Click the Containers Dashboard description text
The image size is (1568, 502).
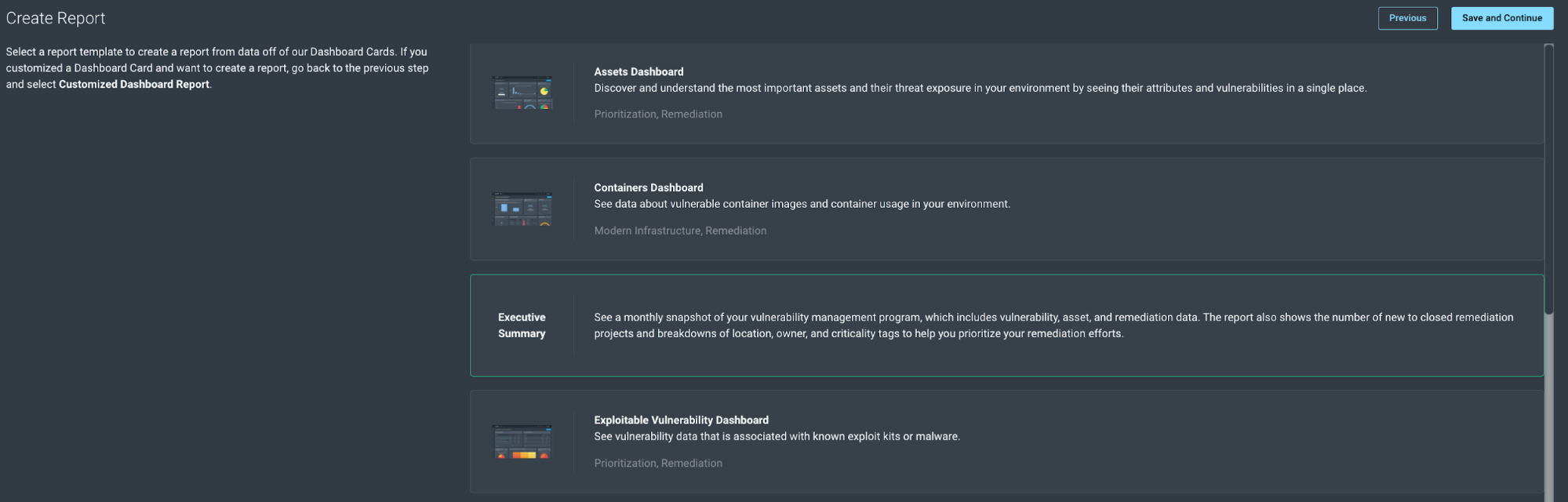(802, 204)
